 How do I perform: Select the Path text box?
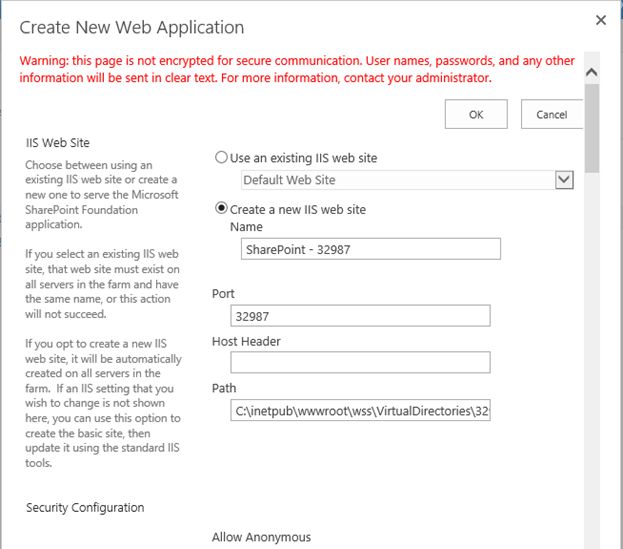361,410
